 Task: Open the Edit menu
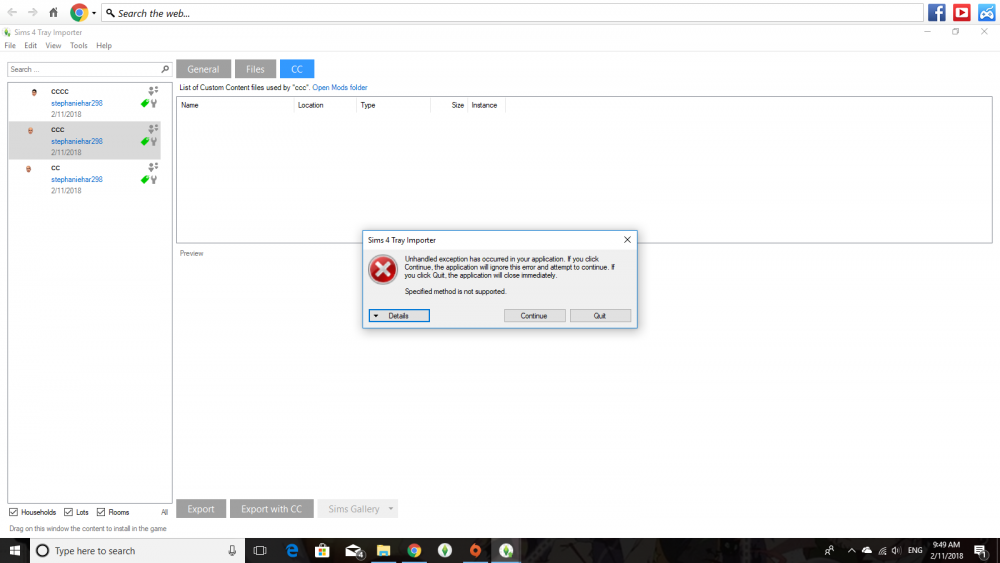coord(31,45)
